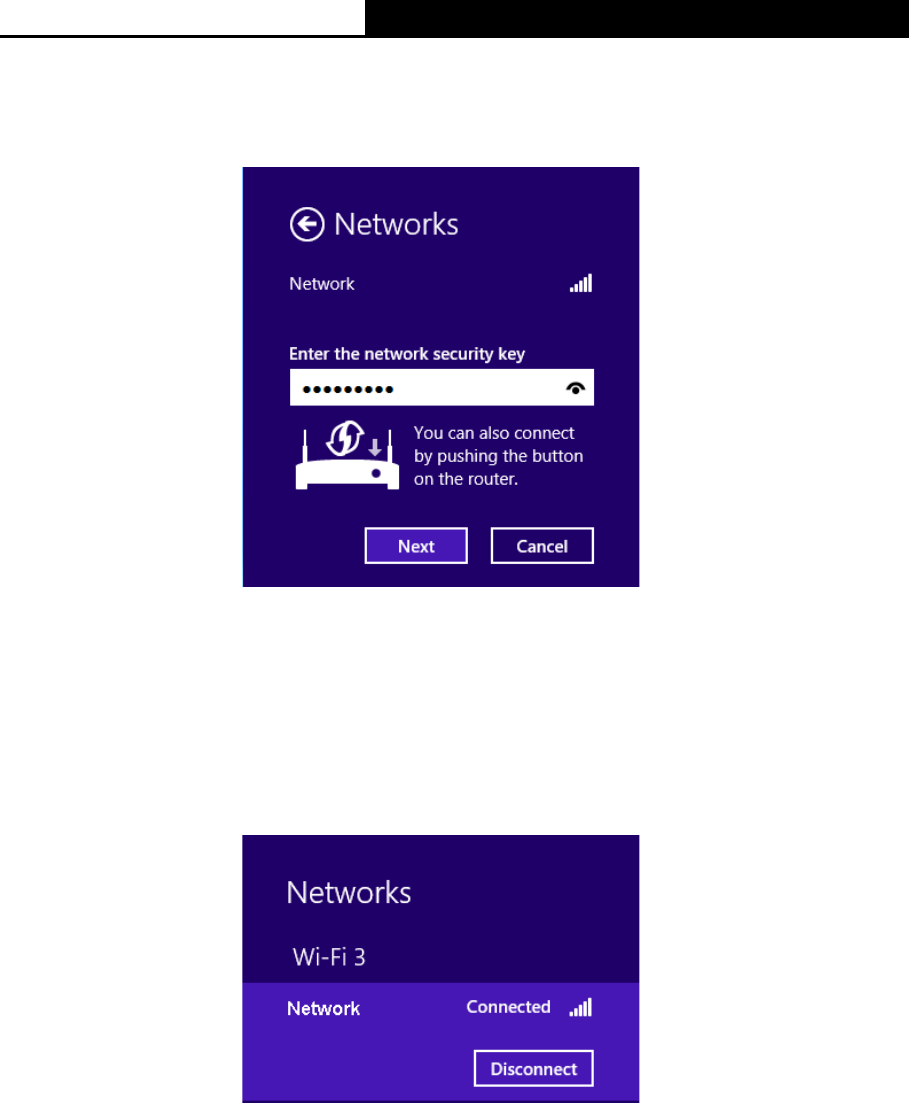The width and height of the screenshot is (909, 1103).
Task: Click the Networks title beside the back arrow
Action: (396, 224)
